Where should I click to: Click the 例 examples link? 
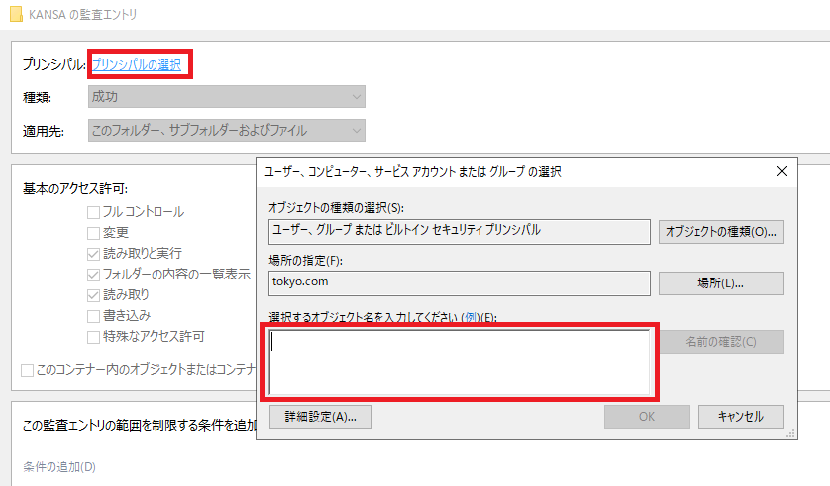pyautogui.click(x=471, y=317)
